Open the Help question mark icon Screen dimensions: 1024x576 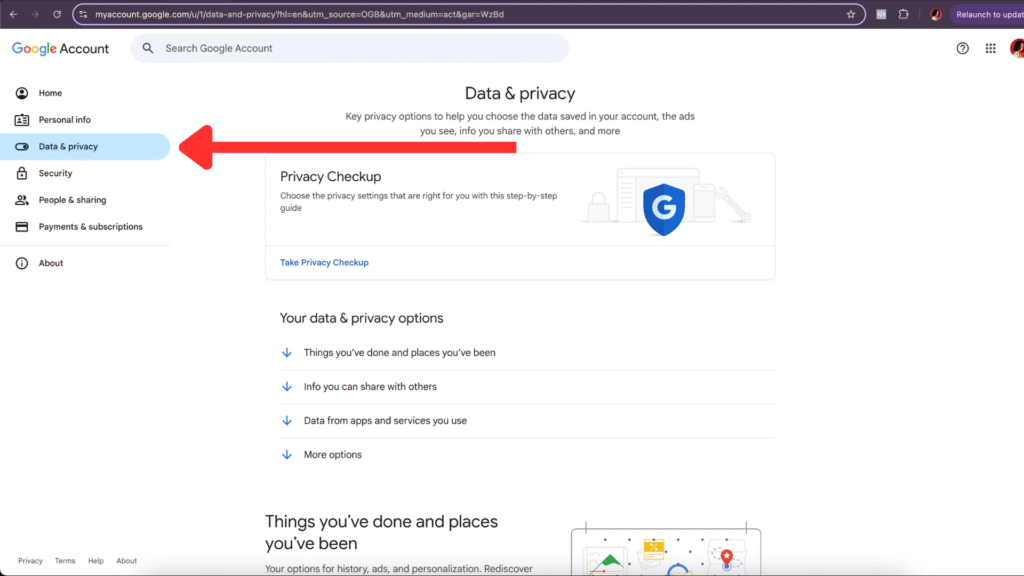pyautogui.click(x=962, y=48)
